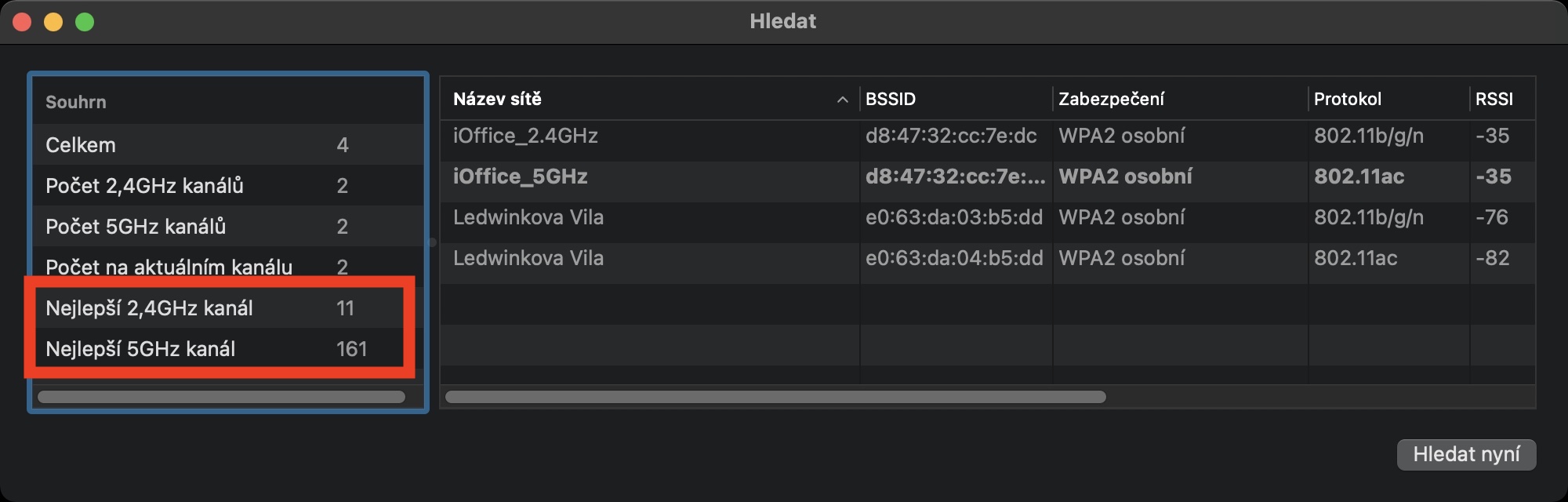This screenshot has width=1568, height=502.
Task: Select the Nejlepší 5GHz kanál row
Action: (140, 349)
